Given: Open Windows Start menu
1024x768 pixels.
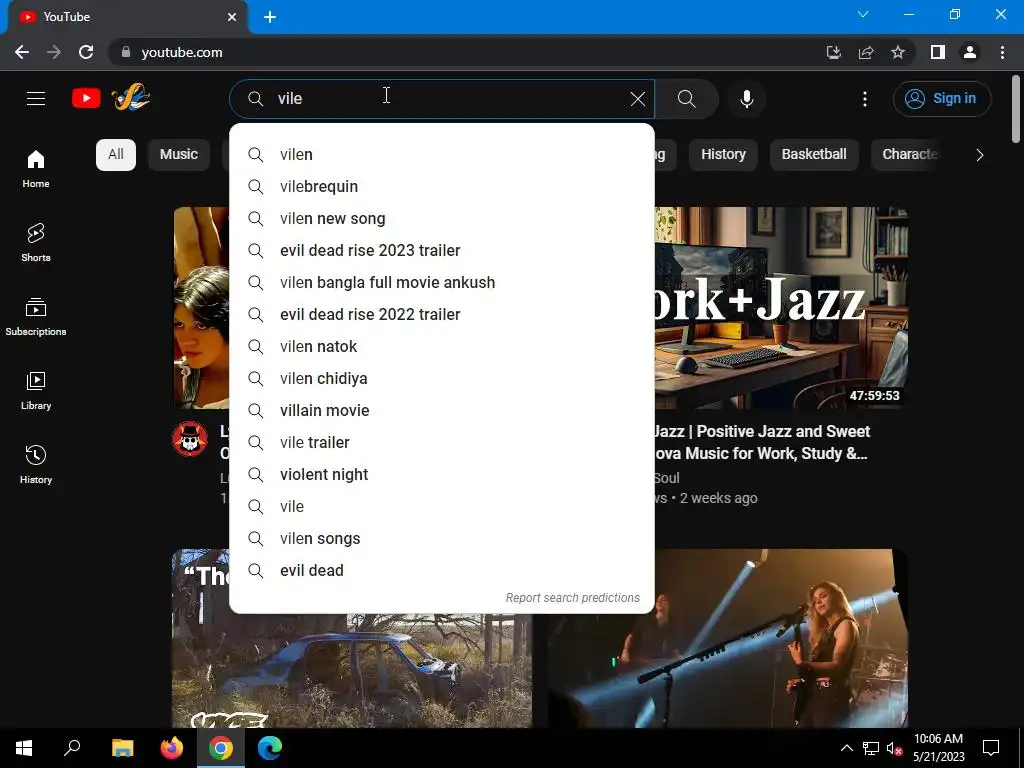Looking at the screenshot, I should click(x=24, y=748).
